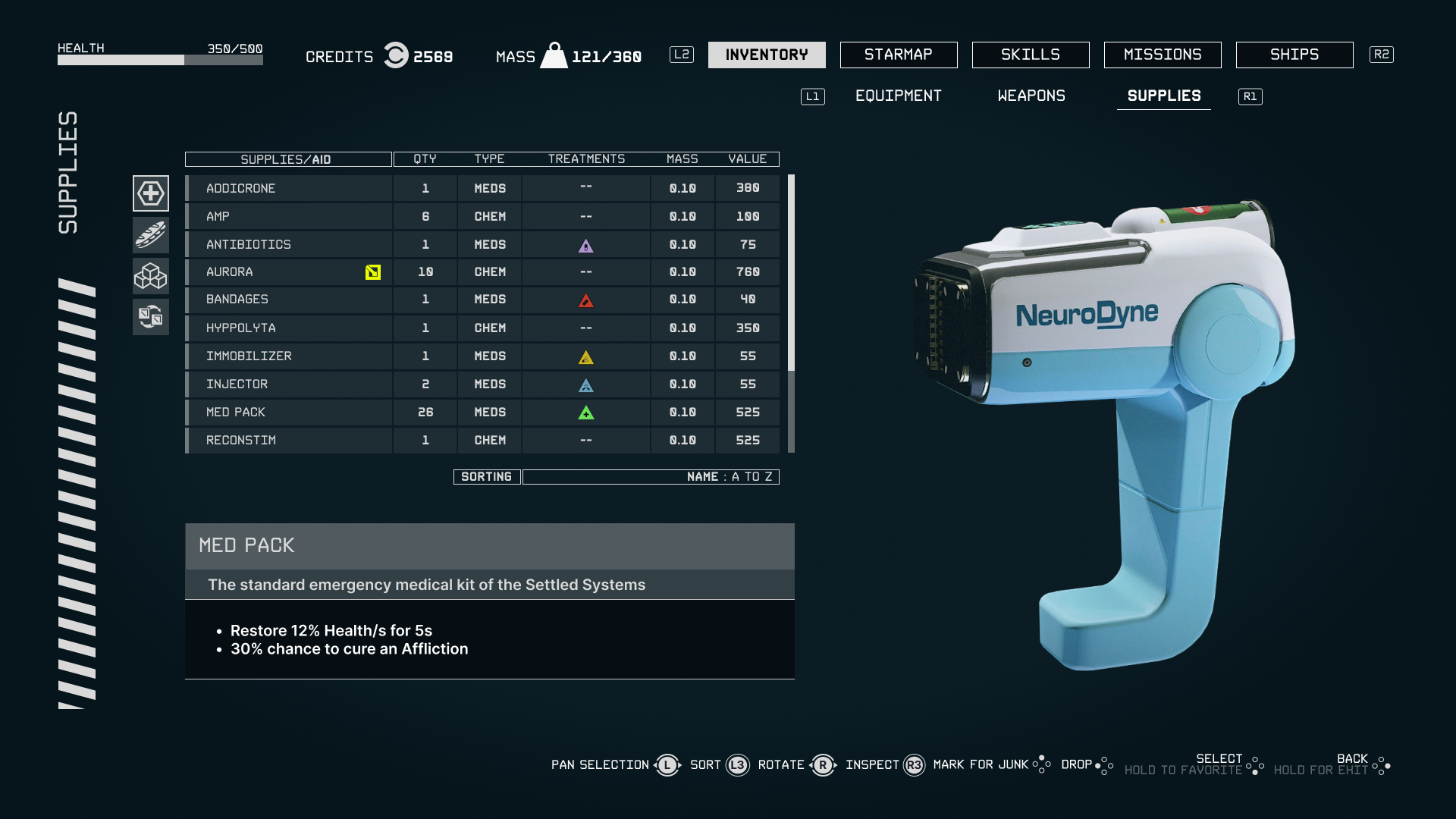1456x819 pixels.
Task: Click the red Bandages treatment icon
Action: (586, 300)
